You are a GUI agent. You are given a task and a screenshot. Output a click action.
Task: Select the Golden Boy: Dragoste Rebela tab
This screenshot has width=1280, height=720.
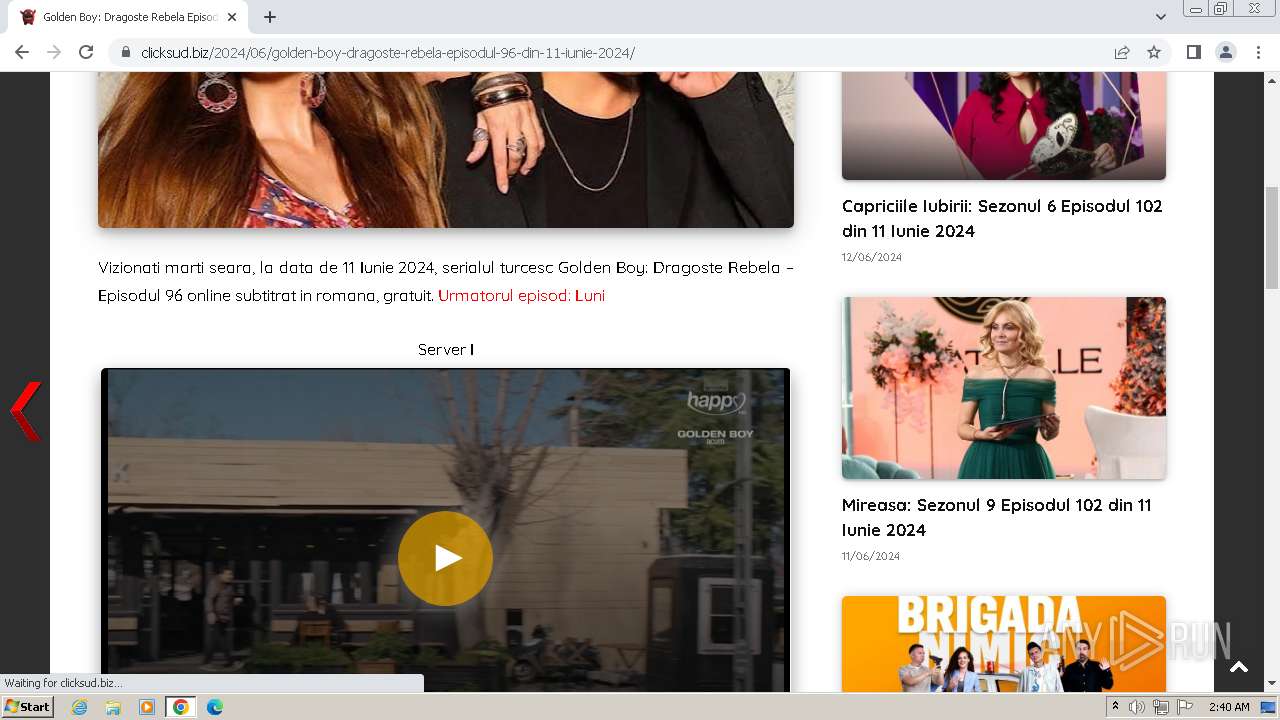[130, 17]
